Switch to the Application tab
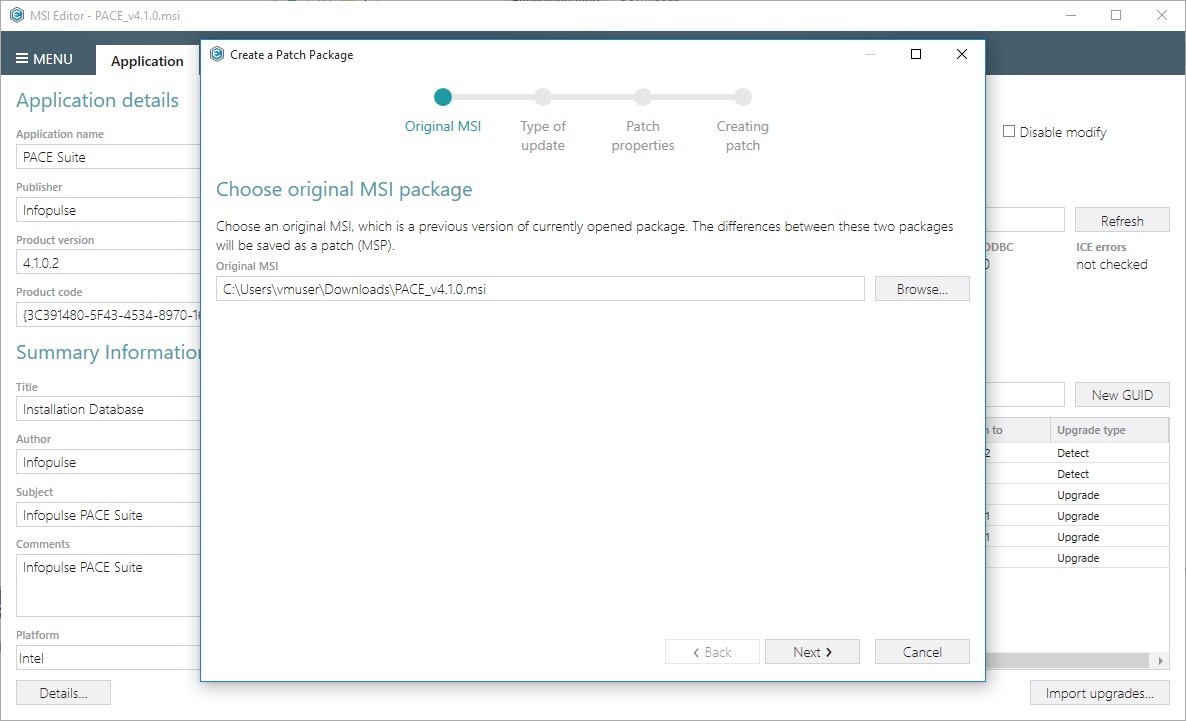Screen dimensions: 1186x721 coord(147,61)
